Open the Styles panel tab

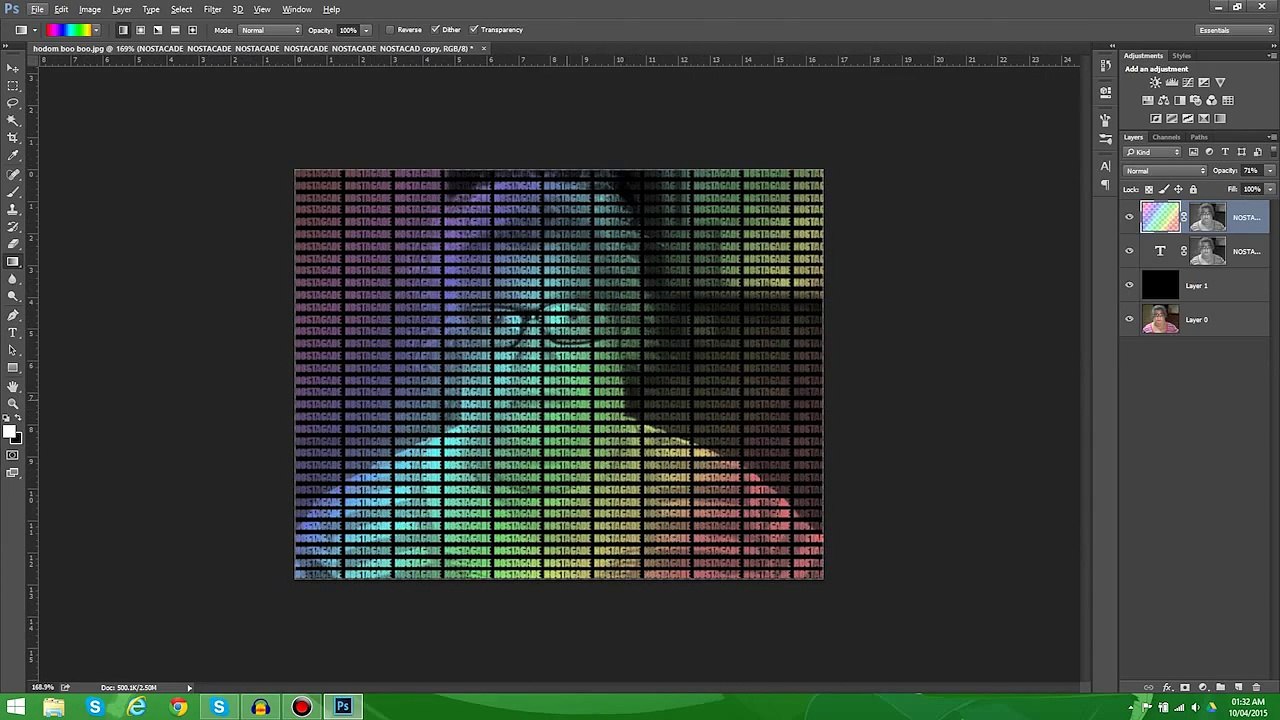[1182, 56]
